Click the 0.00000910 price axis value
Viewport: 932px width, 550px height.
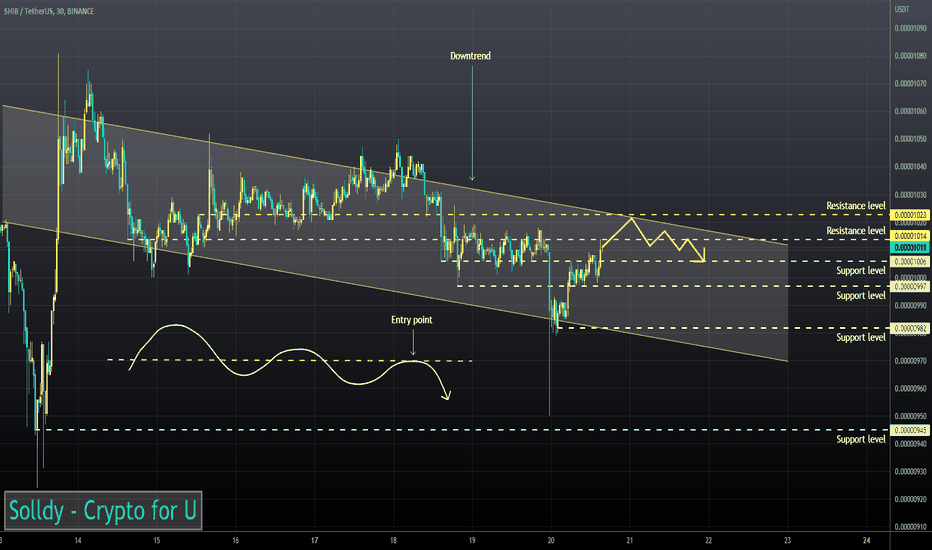coord(910,527)
